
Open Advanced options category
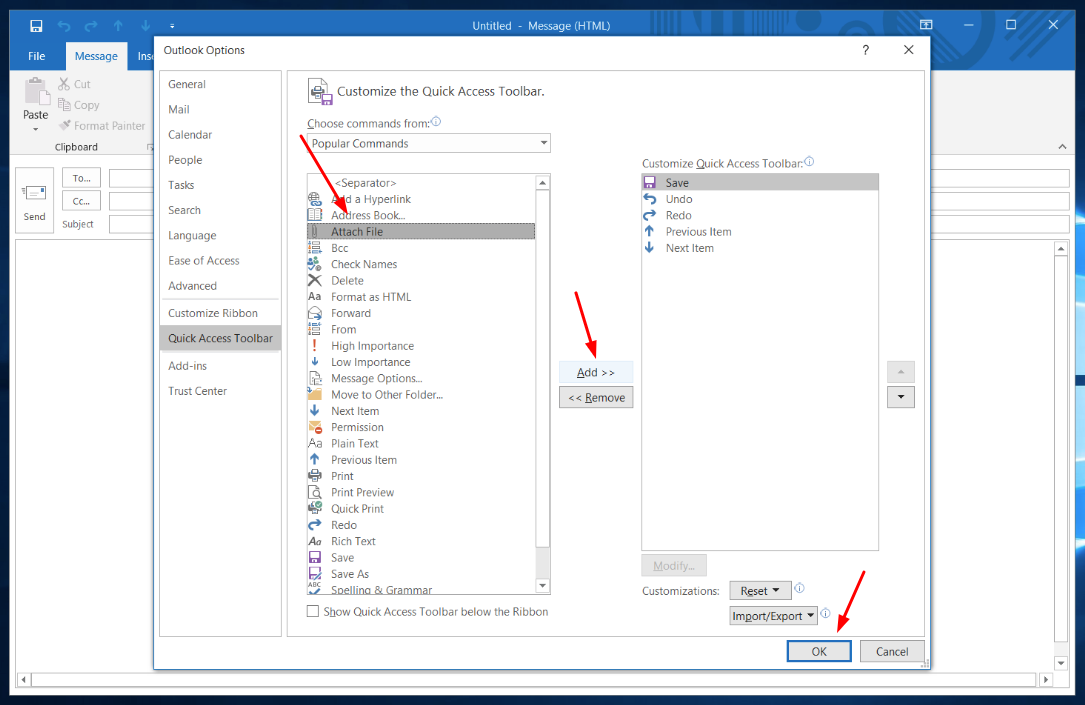pos(192,286)
